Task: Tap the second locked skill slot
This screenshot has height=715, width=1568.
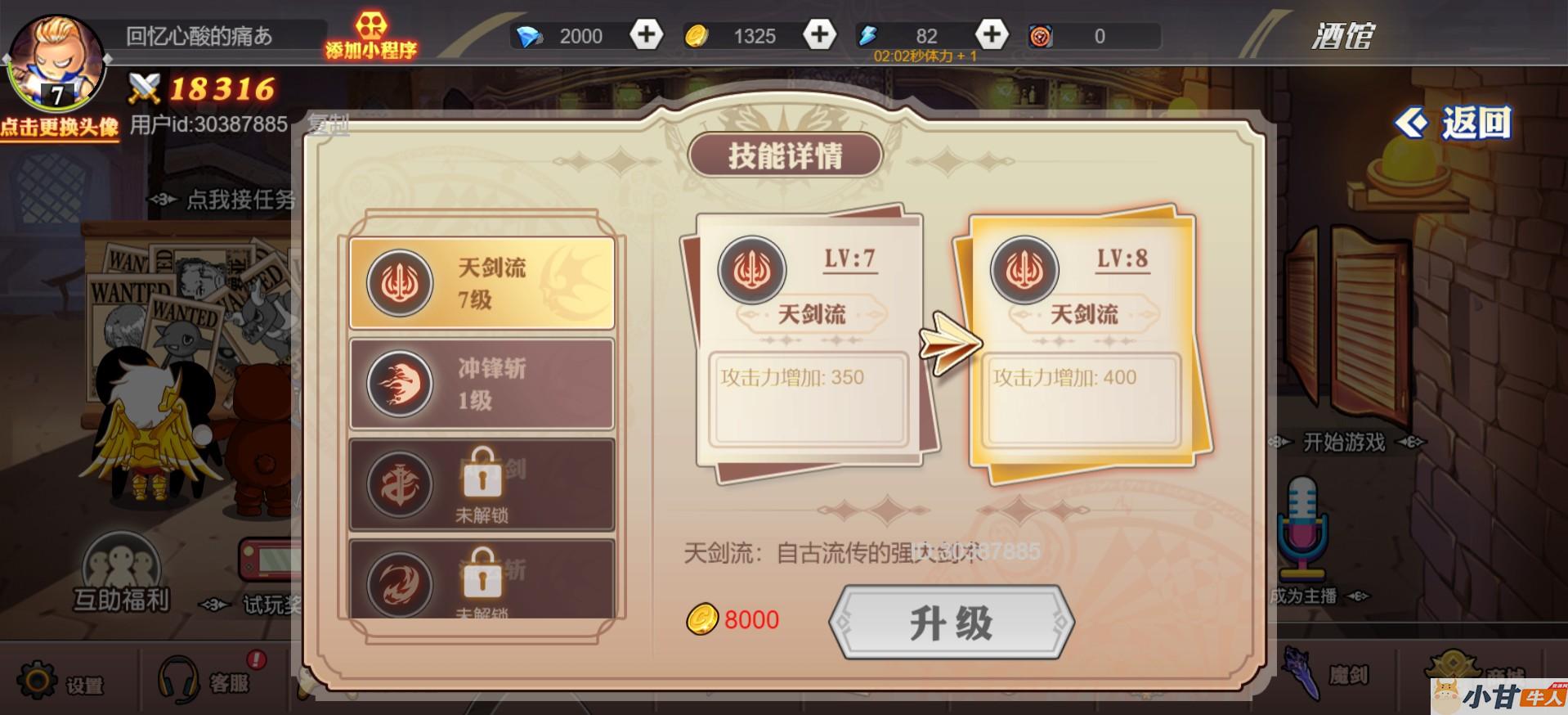Action: pyautogui.click(x=482, y=579)
